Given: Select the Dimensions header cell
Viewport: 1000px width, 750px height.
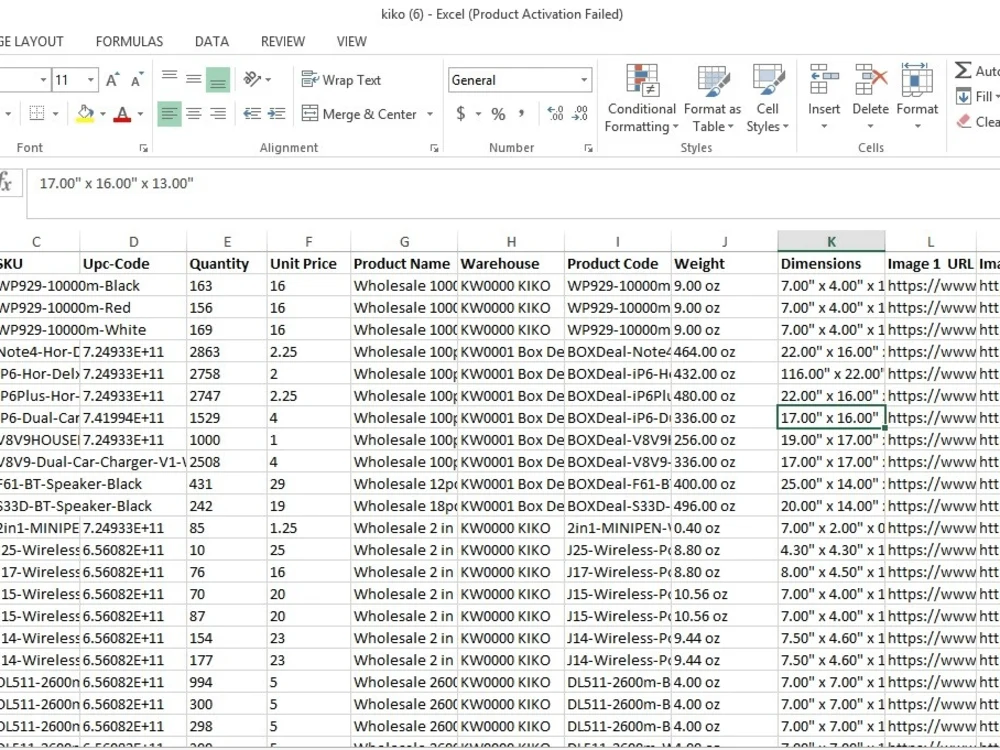Looking at the screenshot, I should (x=831, y=264).
